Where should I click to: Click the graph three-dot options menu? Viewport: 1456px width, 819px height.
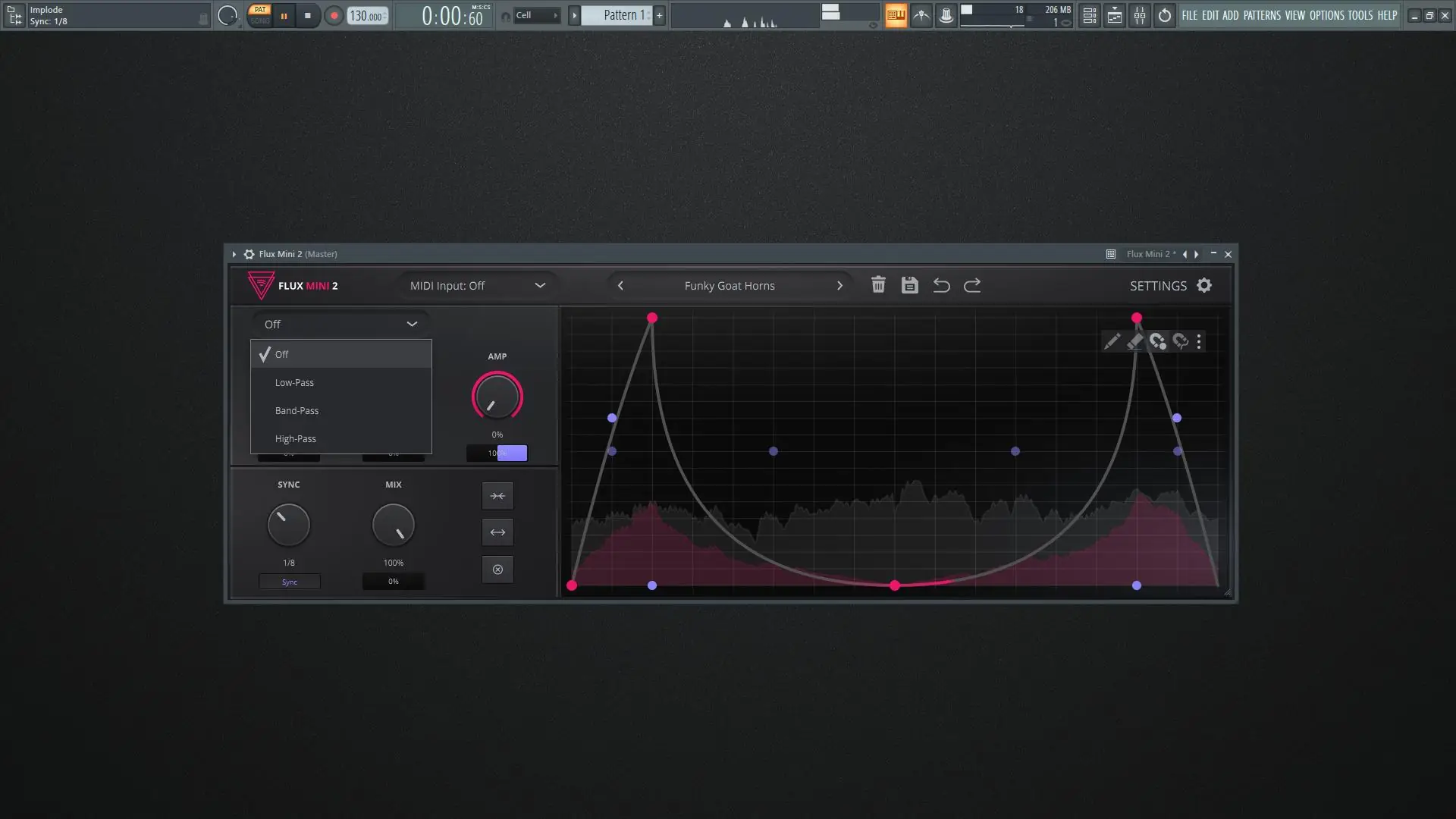[1199, 341]
